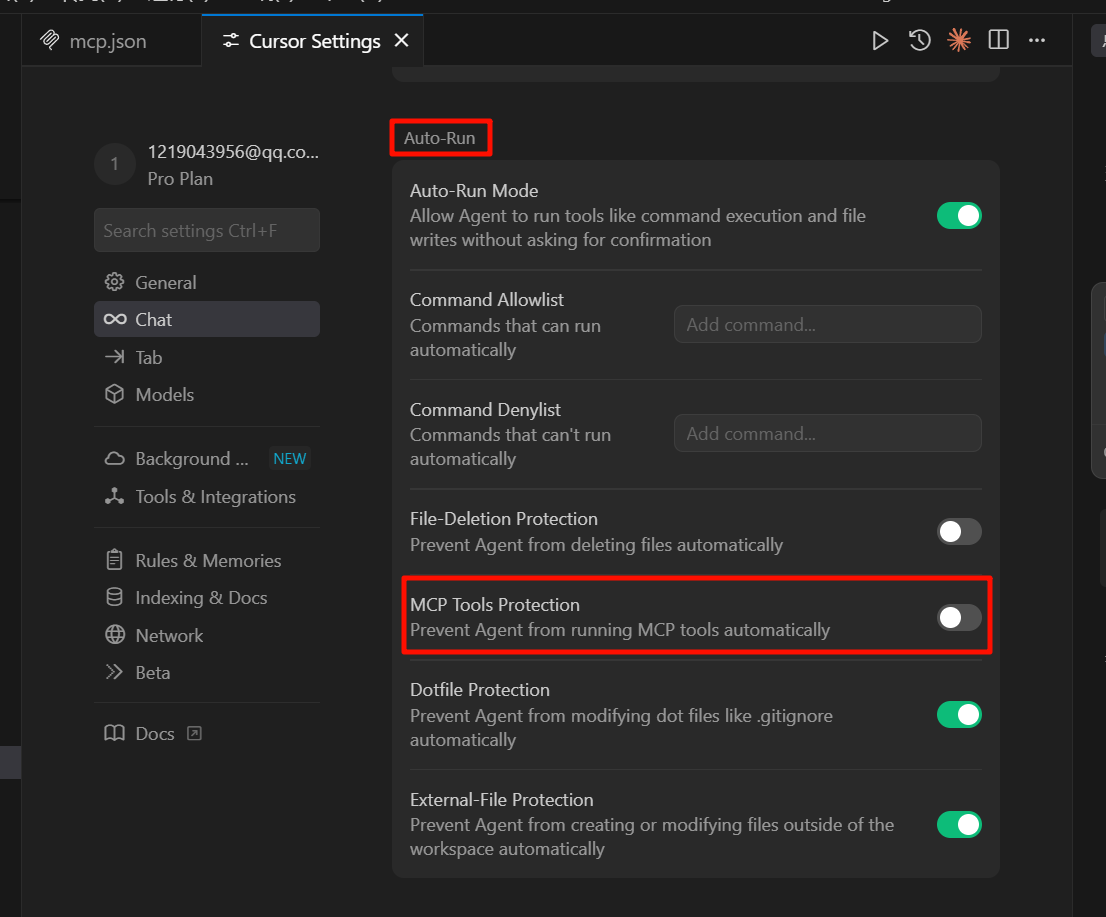The height and width of the screenshot is (917, 1106).
Task: Click the Auto-Run section heading
Action: click(x=439, y=138)
